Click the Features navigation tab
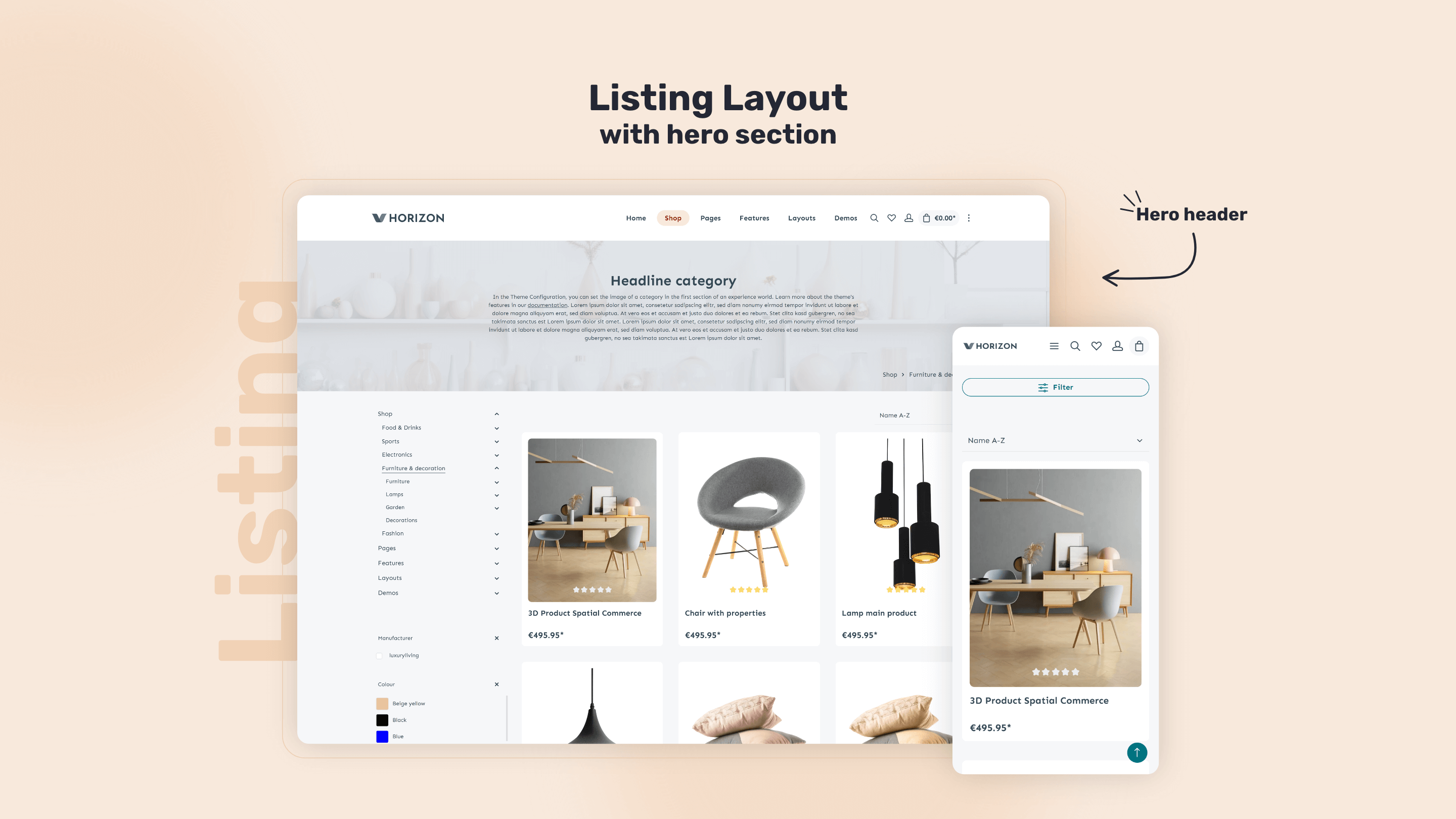Image resolution: width=1456 pixels, height=819 pixels. click(x=755, y=218)
